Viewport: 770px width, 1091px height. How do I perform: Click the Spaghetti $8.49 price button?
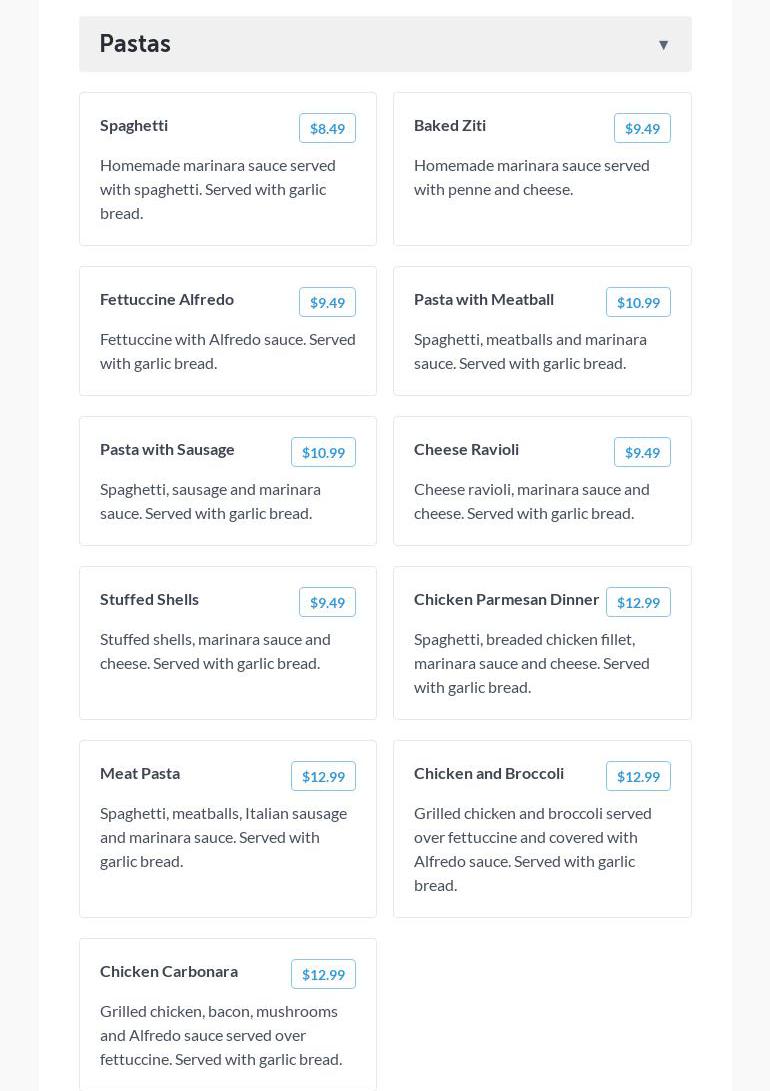coord(327,128)
